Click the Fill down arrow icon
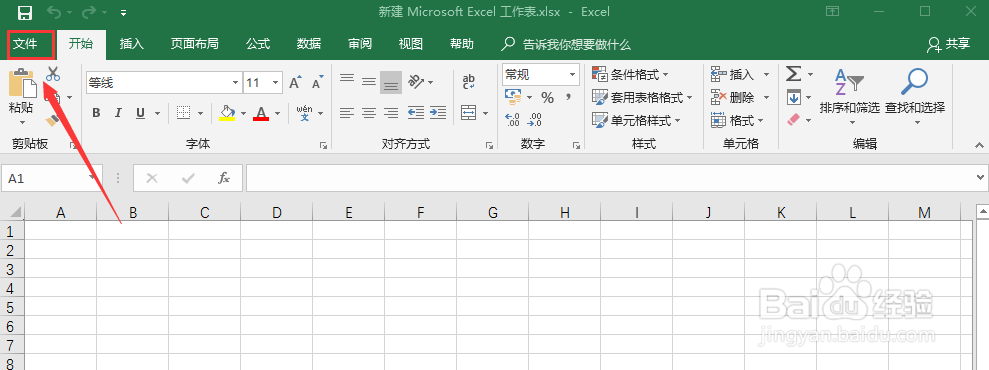 pyautogui.click(x=793, y=98)
